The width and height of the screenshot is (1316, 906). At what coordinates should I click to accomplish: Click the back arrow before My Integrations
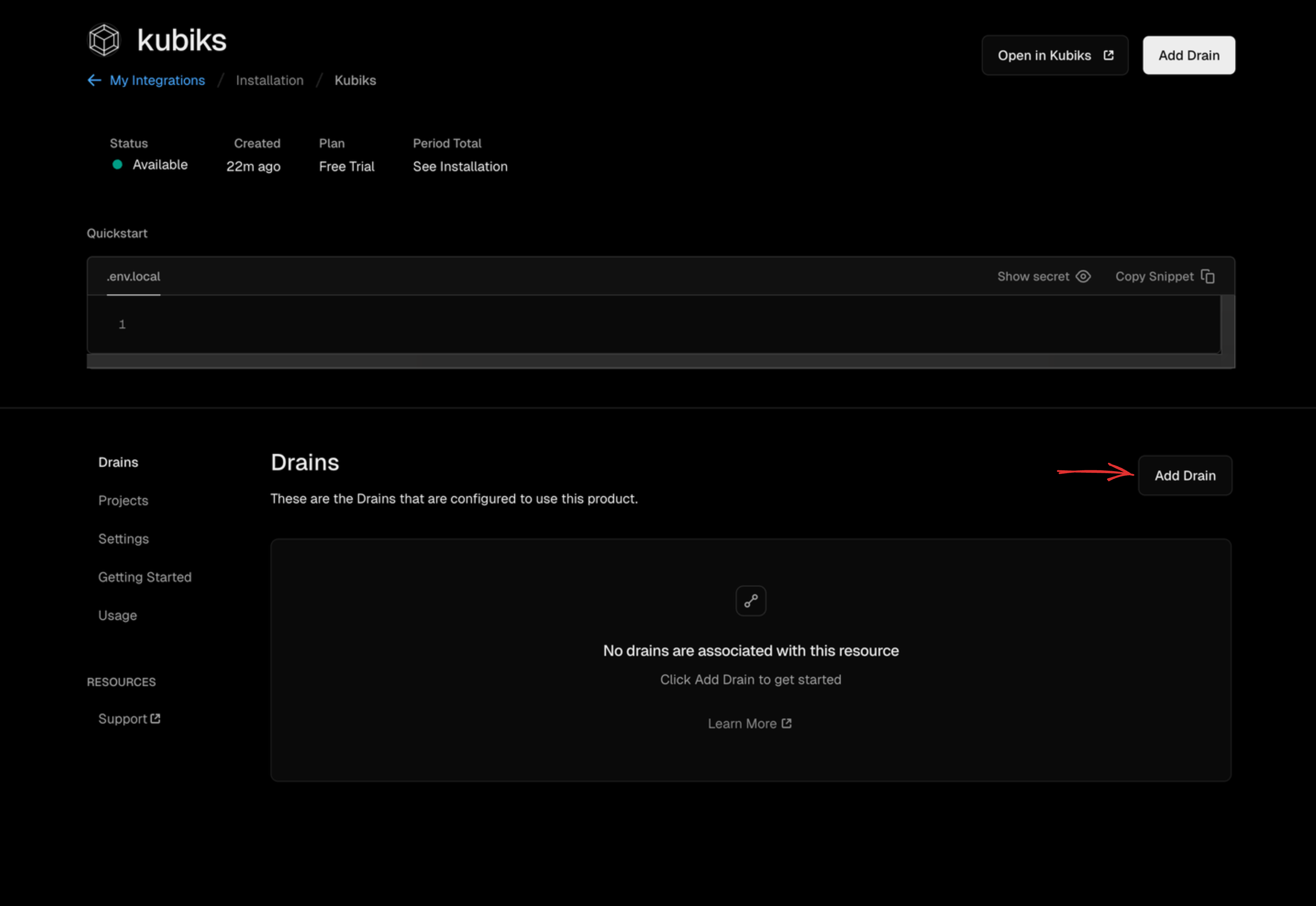point(94,80)
